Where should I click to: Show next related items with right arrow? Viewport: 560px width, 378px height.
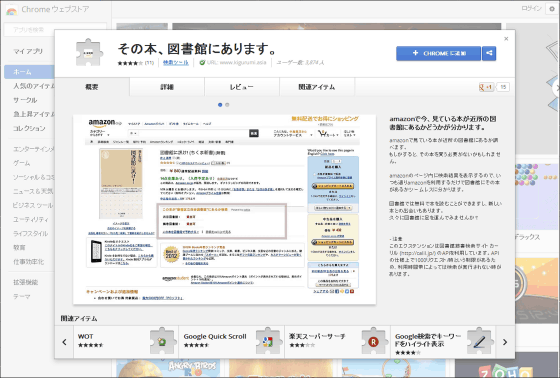[x=505, y=342]
